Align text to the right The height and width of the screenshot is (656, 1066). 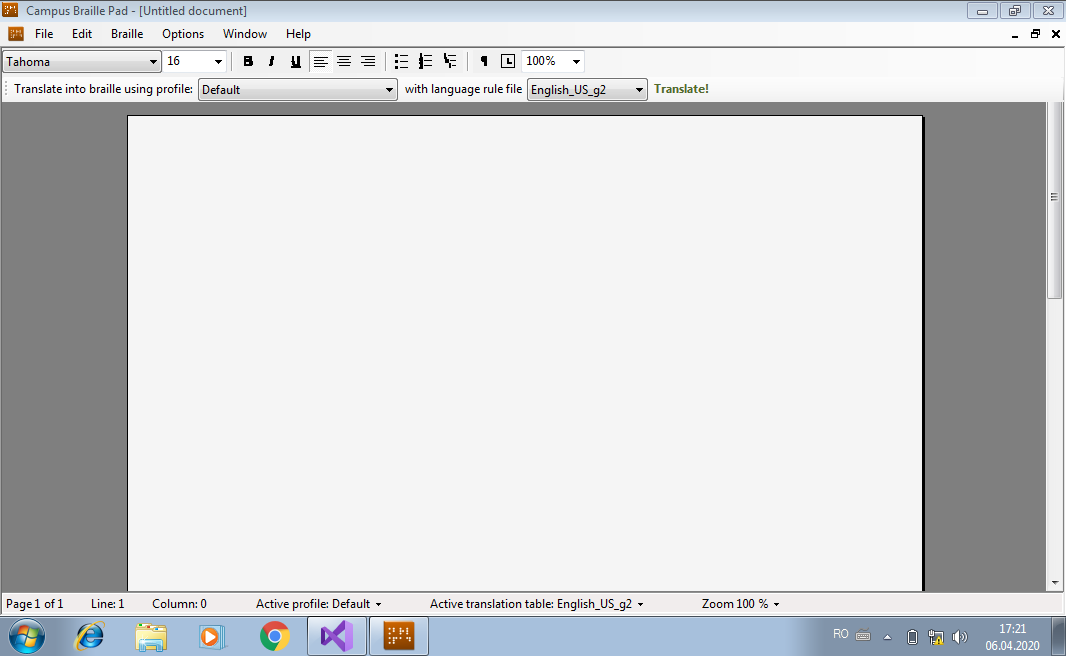368,62
